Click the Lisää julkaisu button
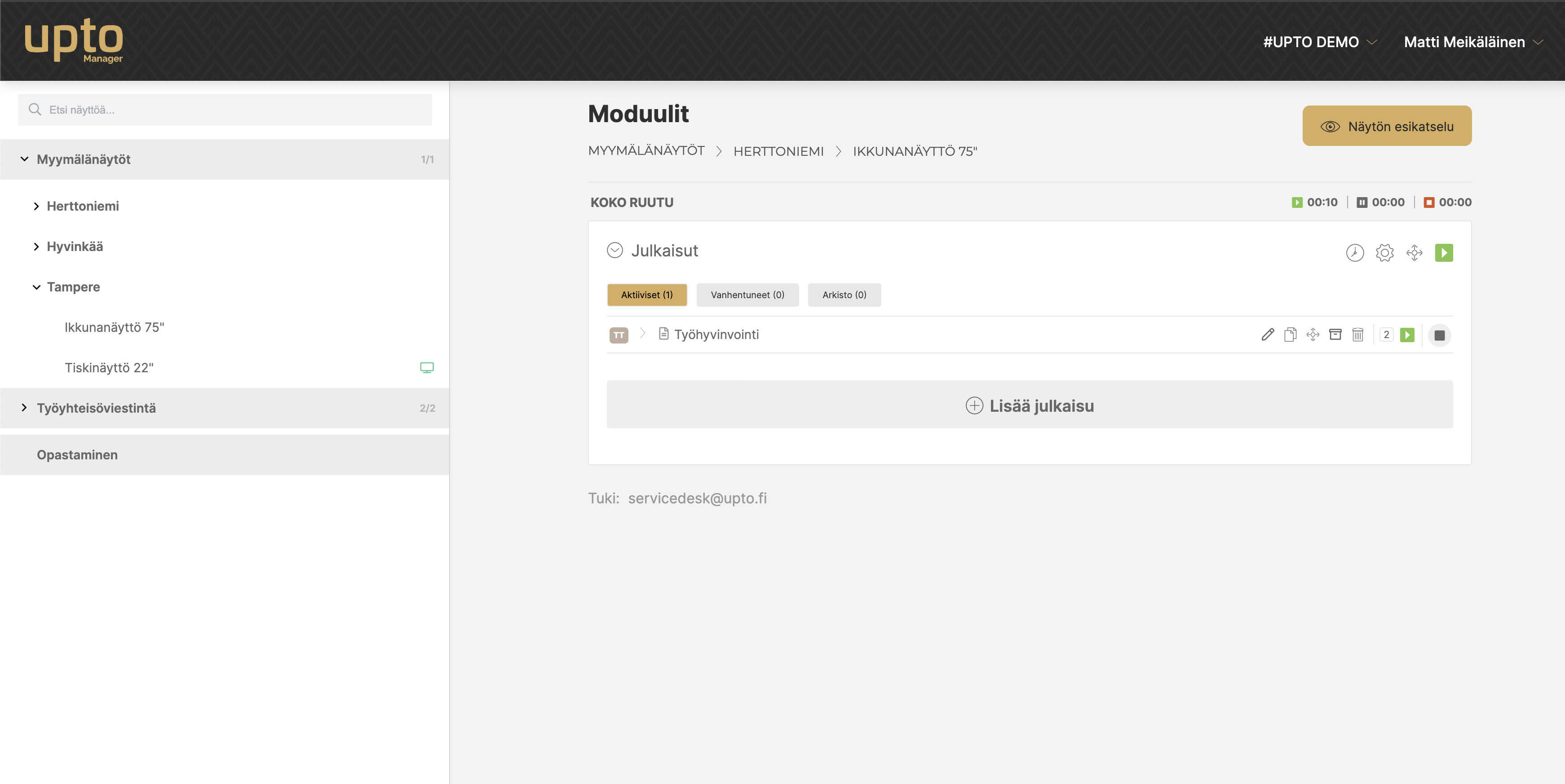The height and width of the screenshot is (784, 1565). point(1029,405)
